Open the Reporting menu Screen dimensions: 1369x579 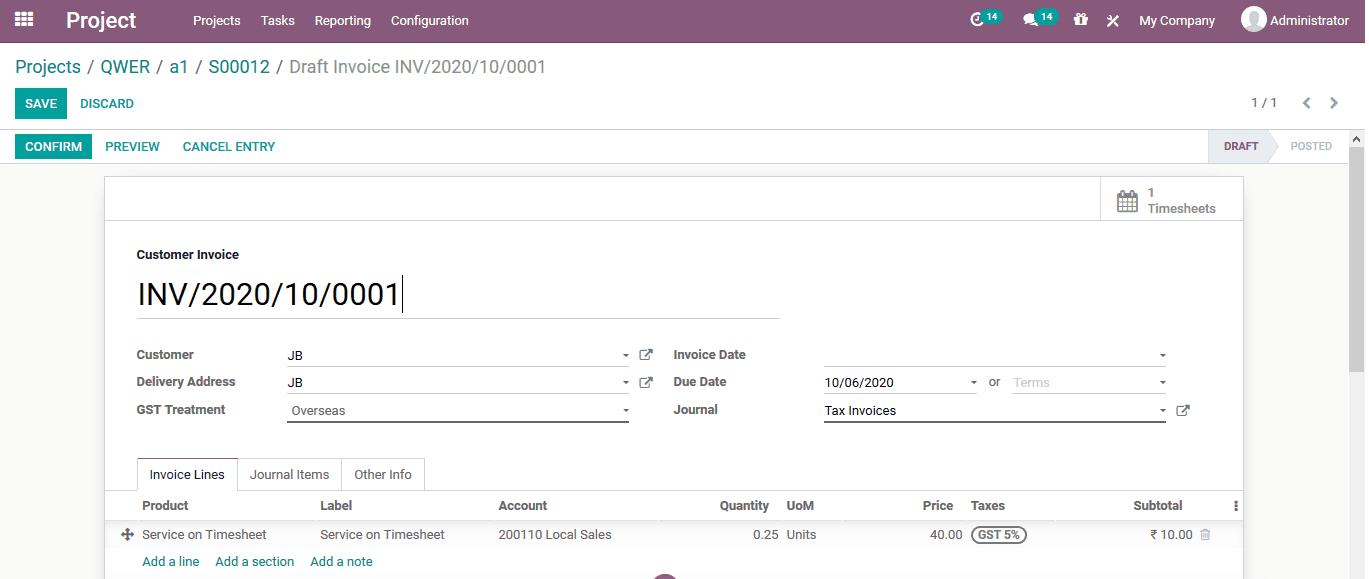(342, 20)
